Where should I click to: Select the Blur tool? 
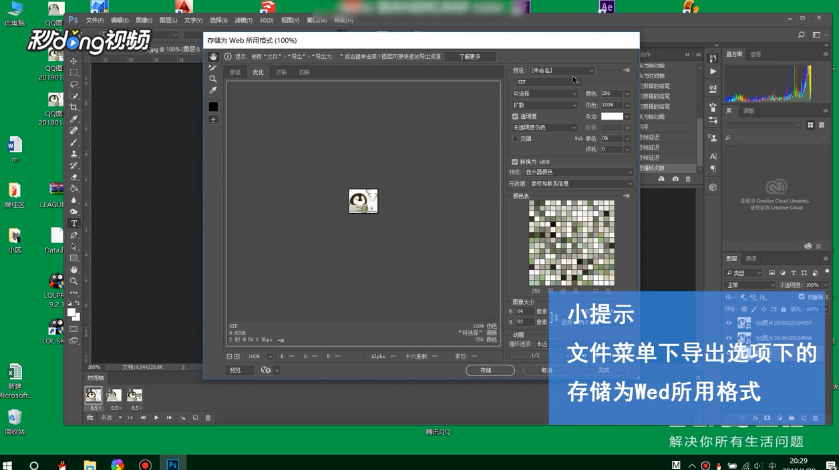[74, 200]
